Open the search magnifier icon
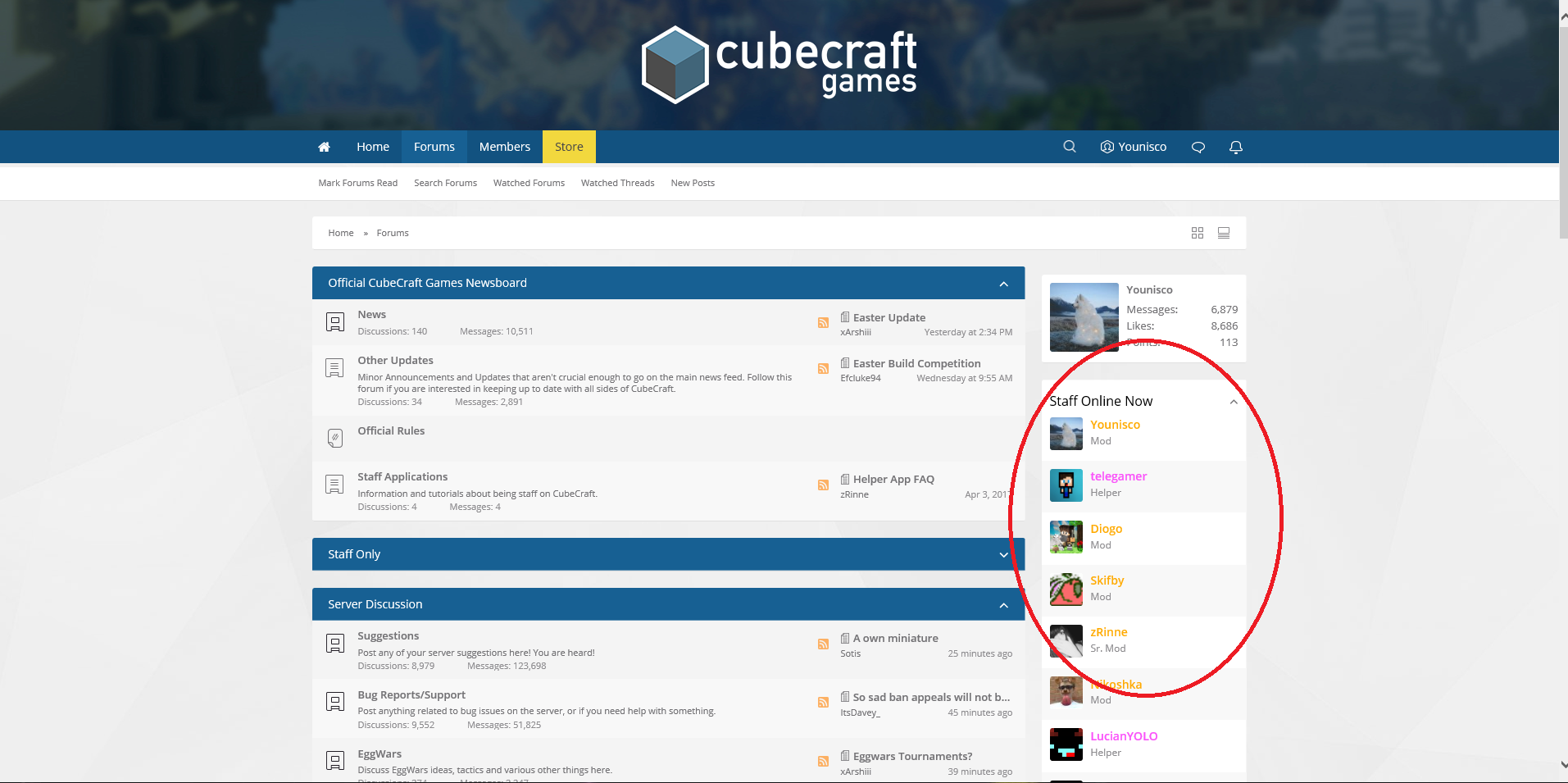Image resolution: width=1568 pixels, height=783 pixels. tap(1070, 147)
